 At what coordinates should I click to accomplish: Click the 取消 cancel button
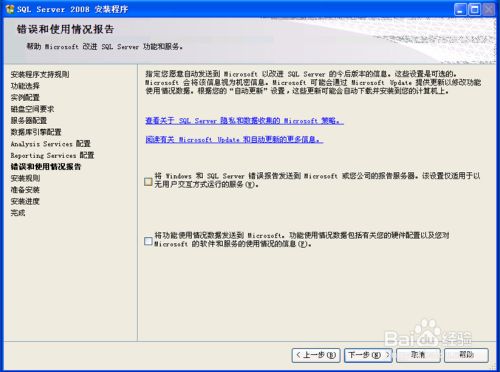point(418,355)
